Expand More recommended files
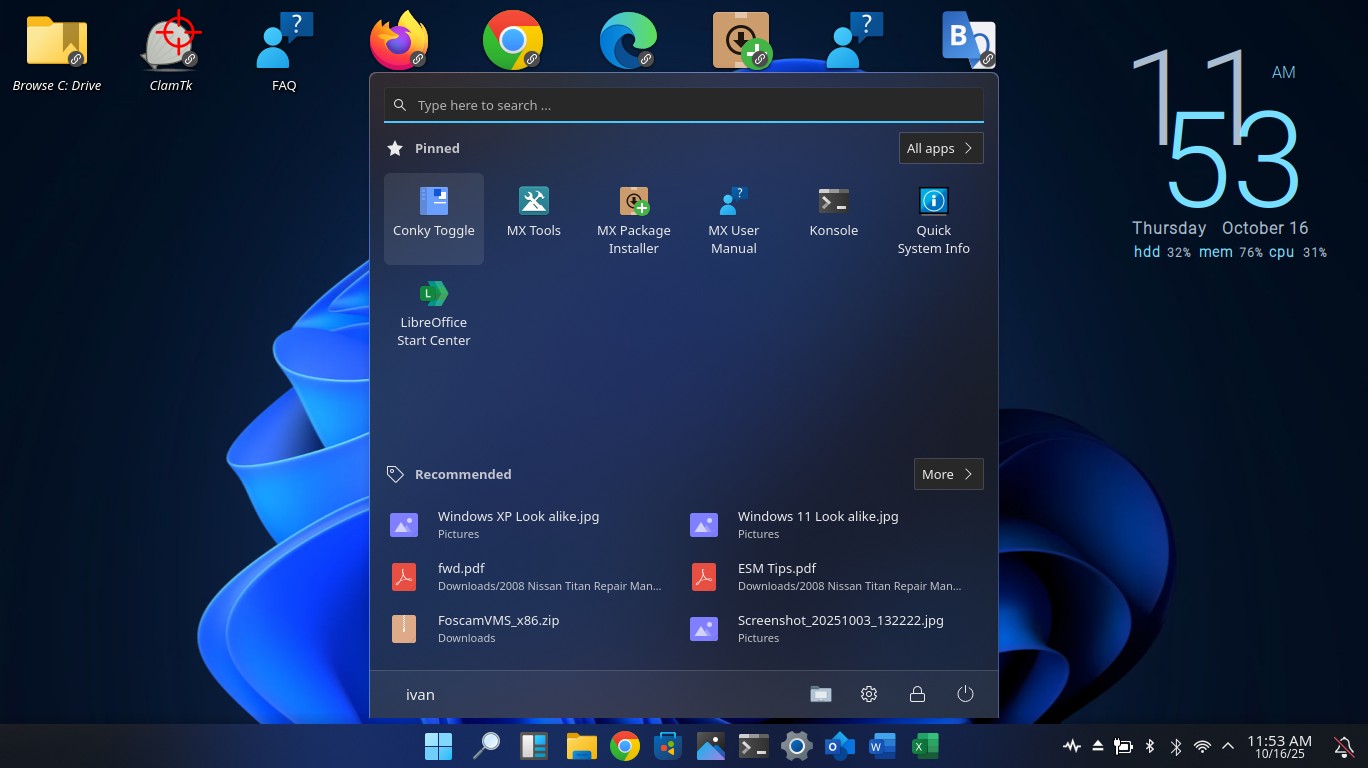The image size is (1368, 768). point(947,474)
